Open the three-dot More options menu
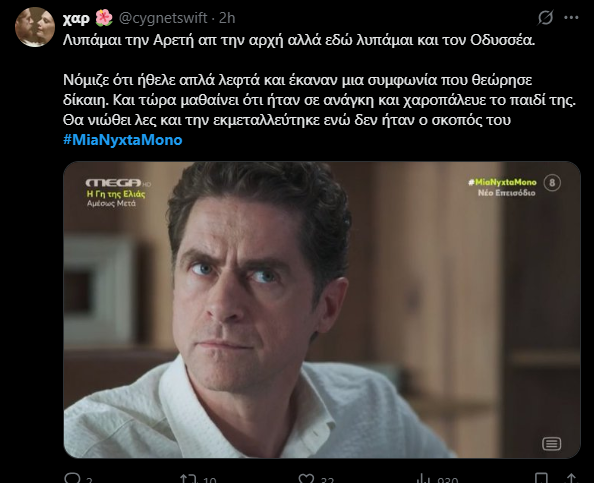Image resolution: width=594 pixels, height=483 pixels. point(571,17)
